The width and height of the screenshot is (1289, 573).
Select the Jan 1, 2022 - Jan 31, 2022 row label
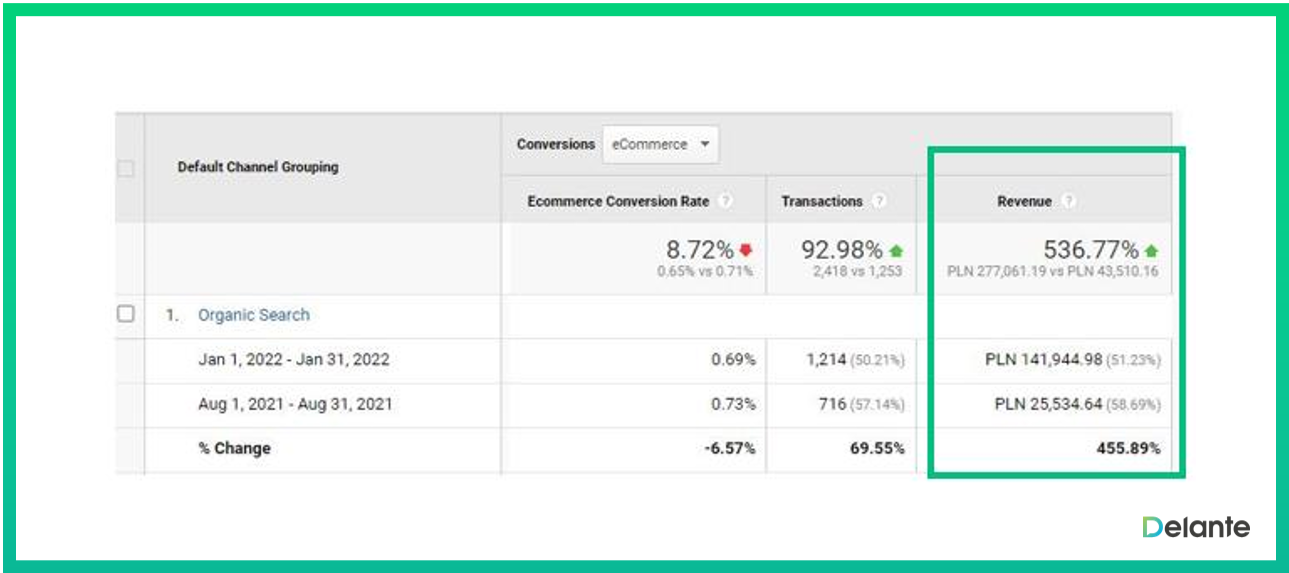[294, 359]
